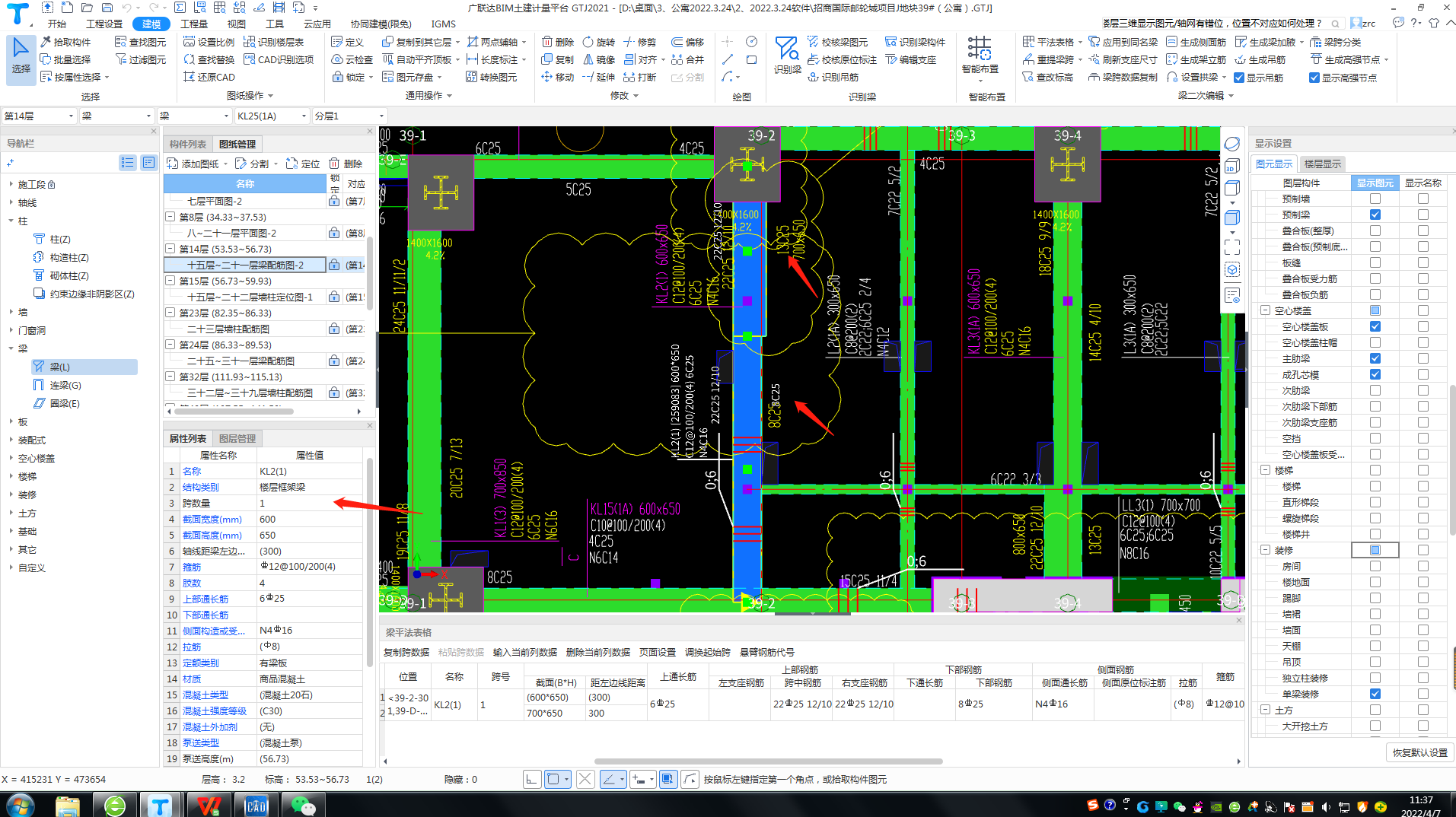The width and height of the screenshot is (1456, 817).
Task: Select the 旋转 rotate tool
Action: (599, 42)
